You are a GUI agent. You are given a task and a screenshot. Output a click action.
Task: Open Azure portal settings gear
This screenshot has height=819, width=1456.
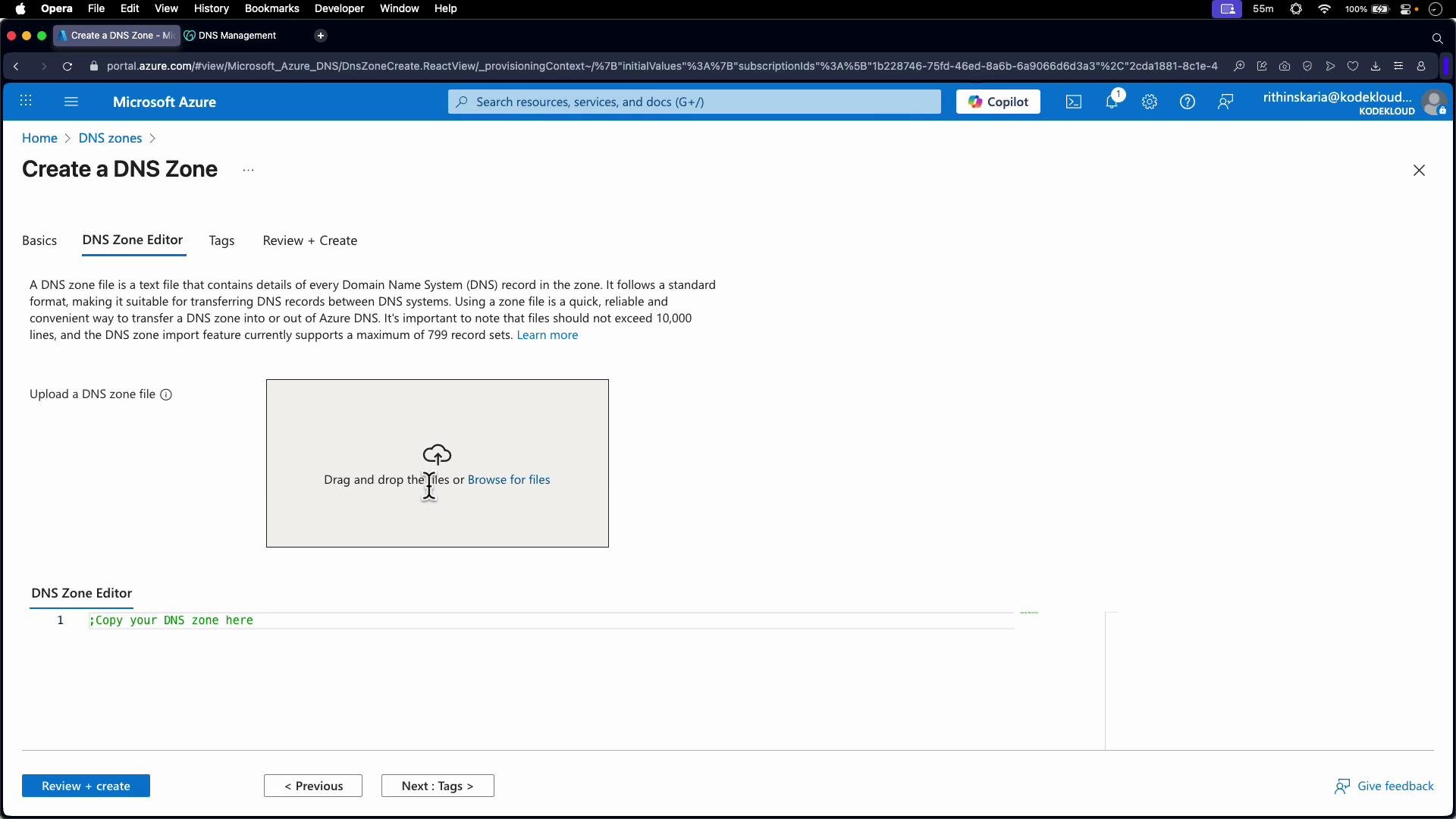point(1150,102)
